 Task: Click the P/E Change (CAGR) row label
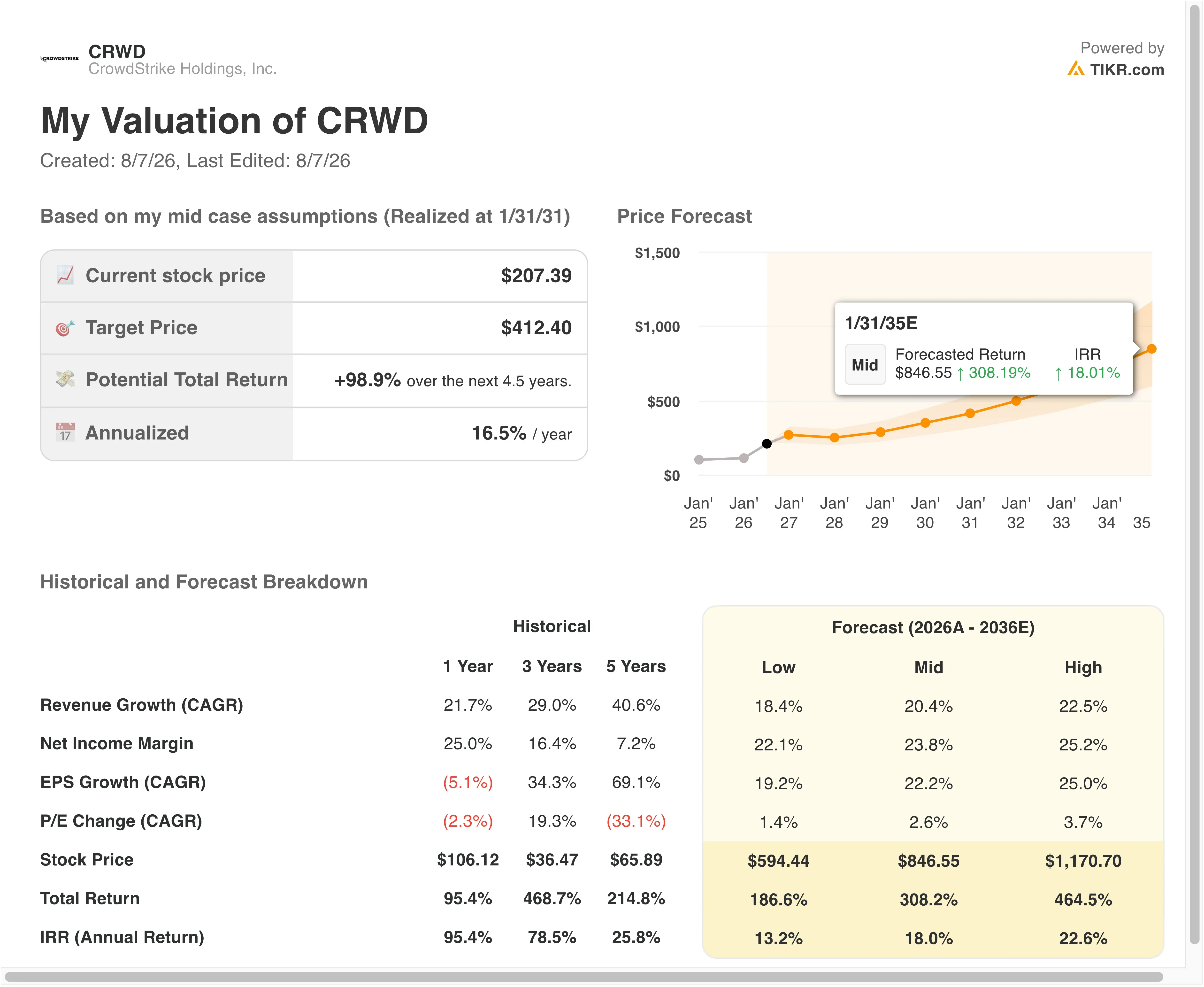[x=121, y=821]
